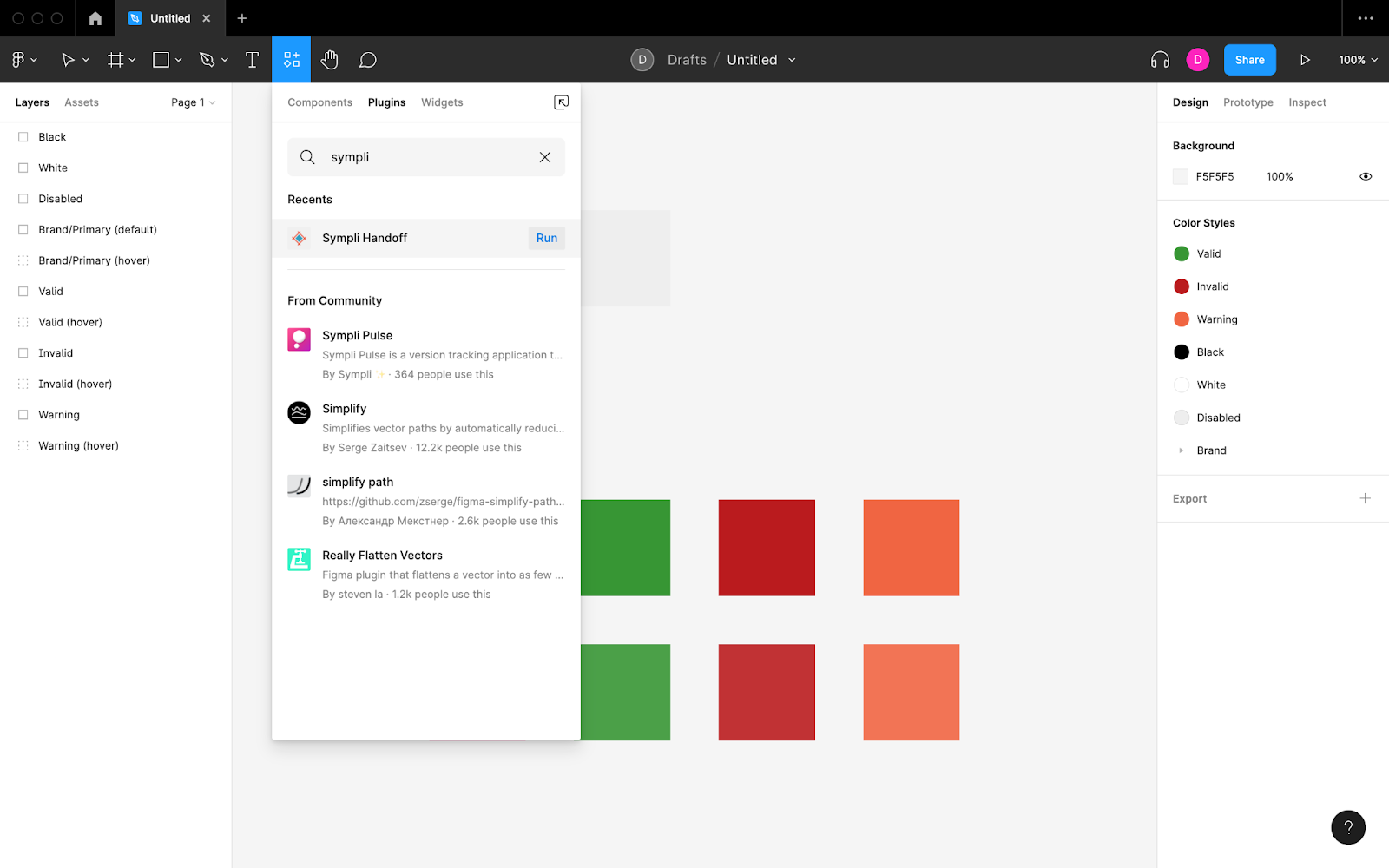
Task: Switch to the Plugins tab
Action: 387,102
